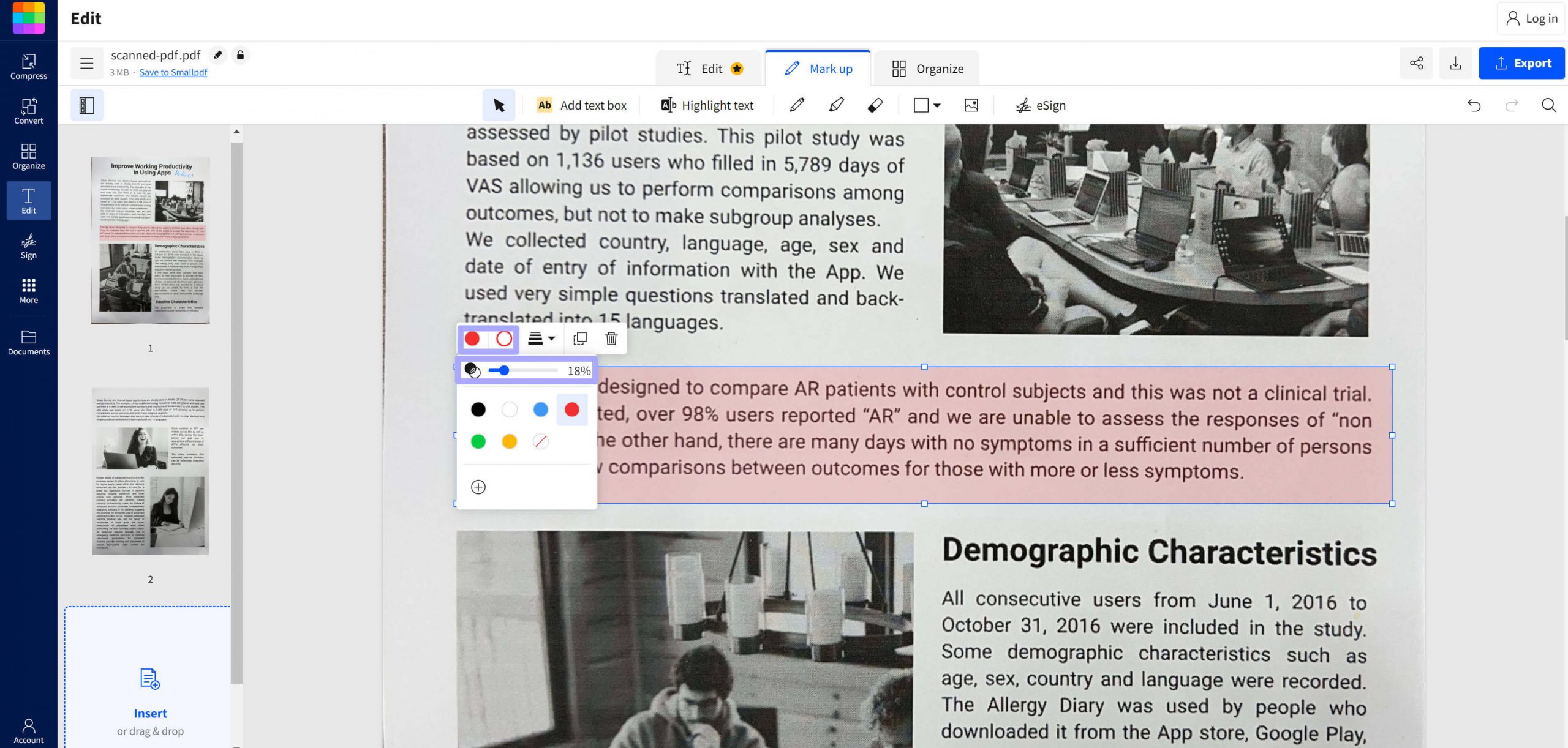
Task: Duplicate the annotation using the copy icon
Action: 579,338
